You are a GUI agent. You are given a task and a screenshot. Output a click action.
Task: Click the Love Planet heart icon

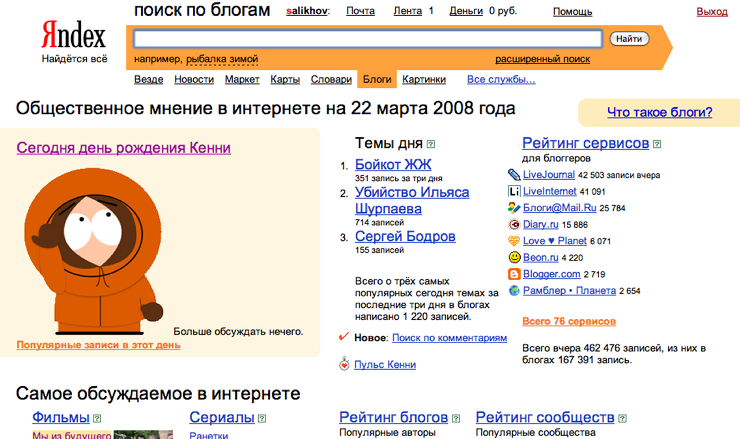pyautogui.click(x=514, y=241)
